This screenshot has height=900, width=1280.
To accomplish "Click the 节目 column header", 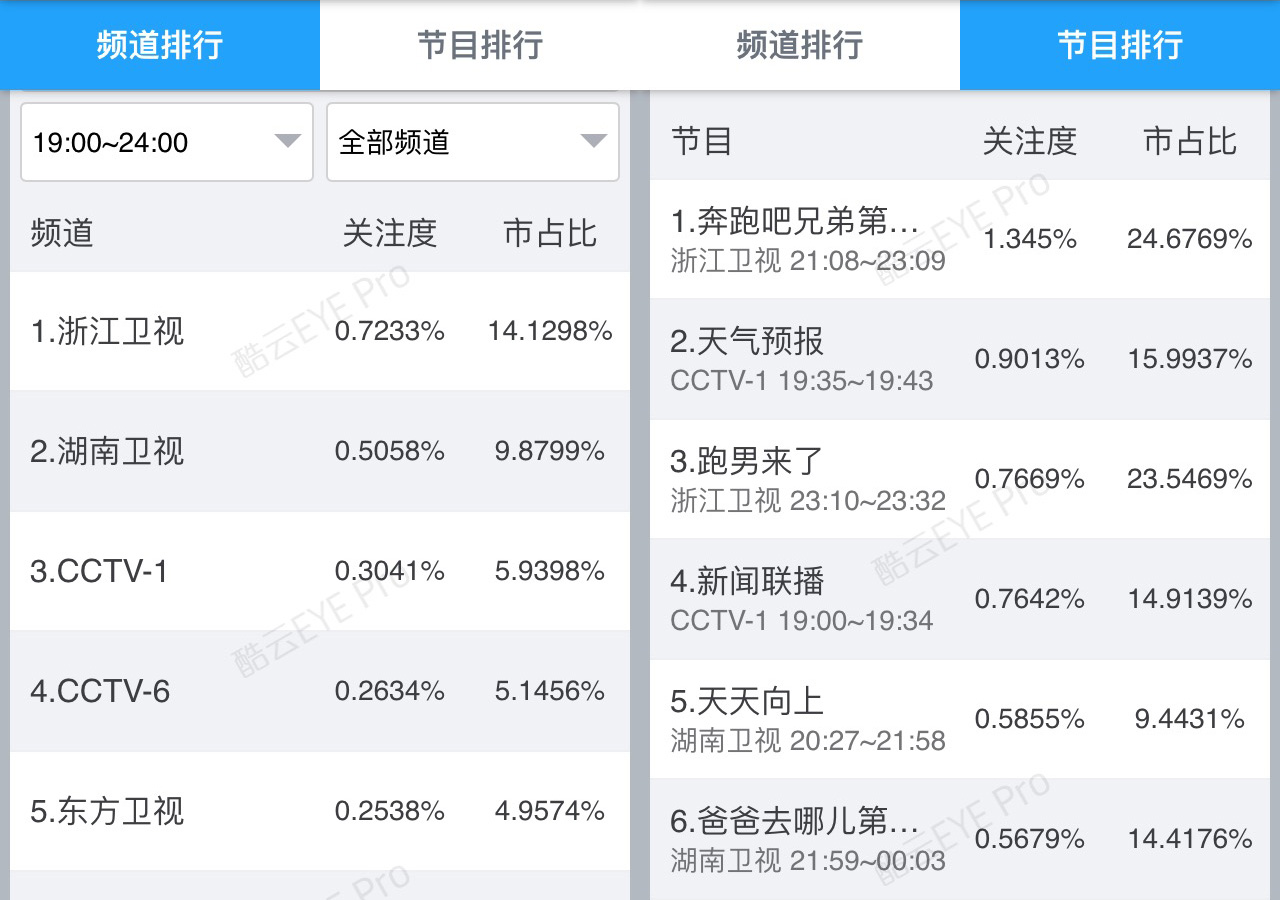I will [x=702, y=141].
